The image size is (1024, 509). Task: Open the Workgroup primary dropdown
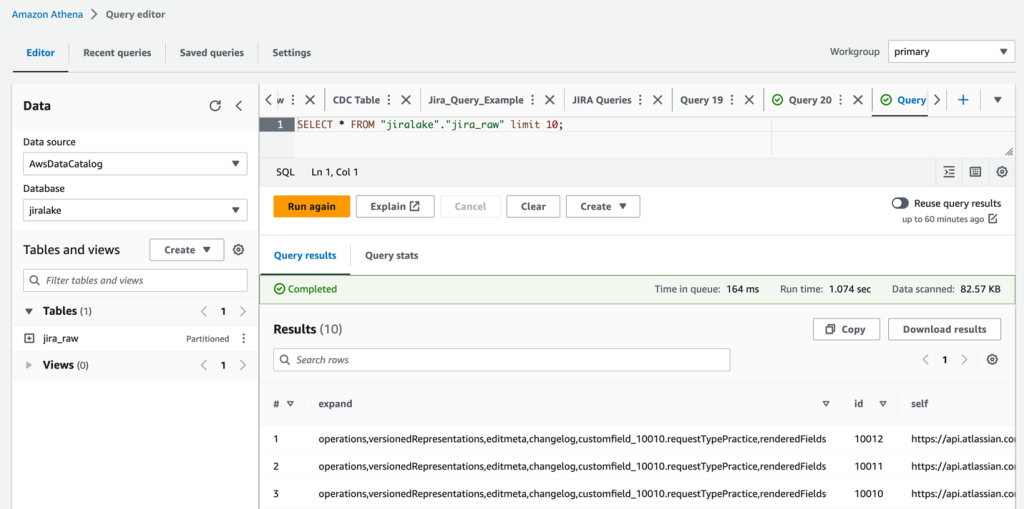(x=951, y=52)
